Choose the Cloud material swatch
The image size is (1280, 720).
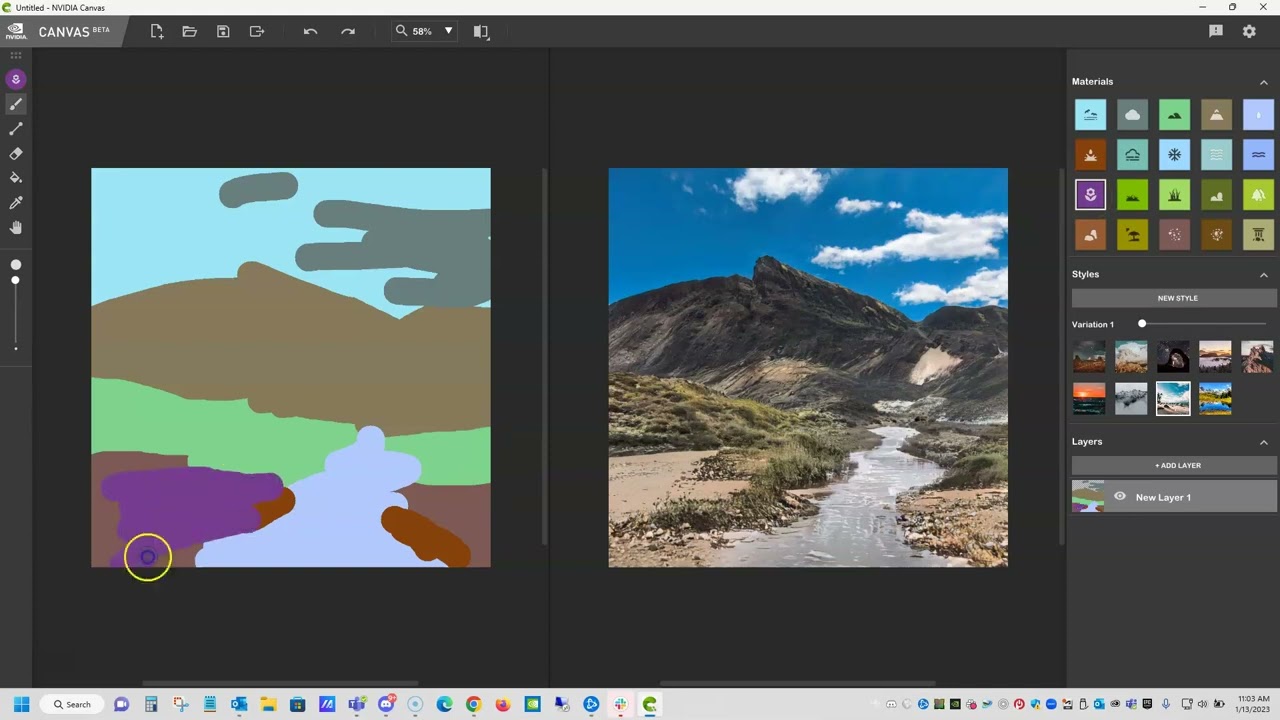1132,115
